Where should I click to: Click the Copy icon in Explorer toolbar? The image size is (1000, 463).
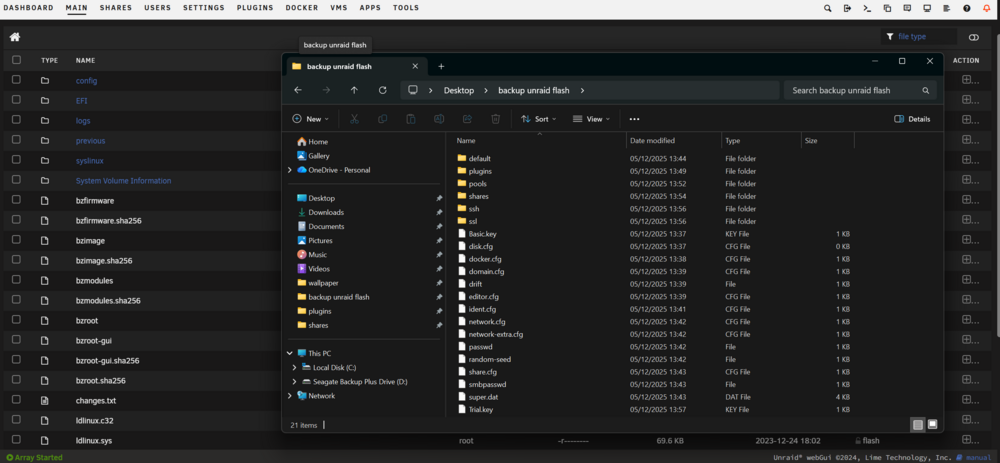(383, 119)
